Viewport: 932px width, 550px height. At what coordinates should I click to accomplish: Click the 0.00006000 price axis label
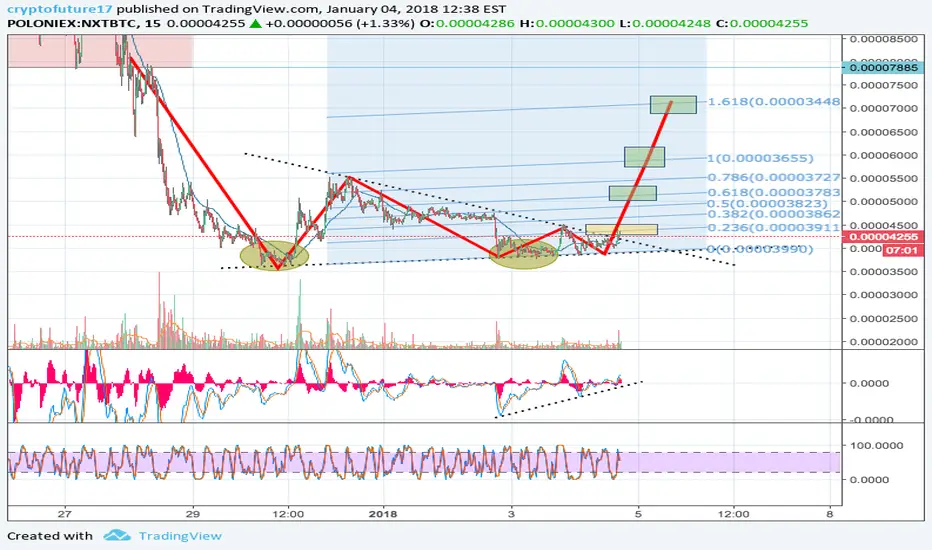883,155
